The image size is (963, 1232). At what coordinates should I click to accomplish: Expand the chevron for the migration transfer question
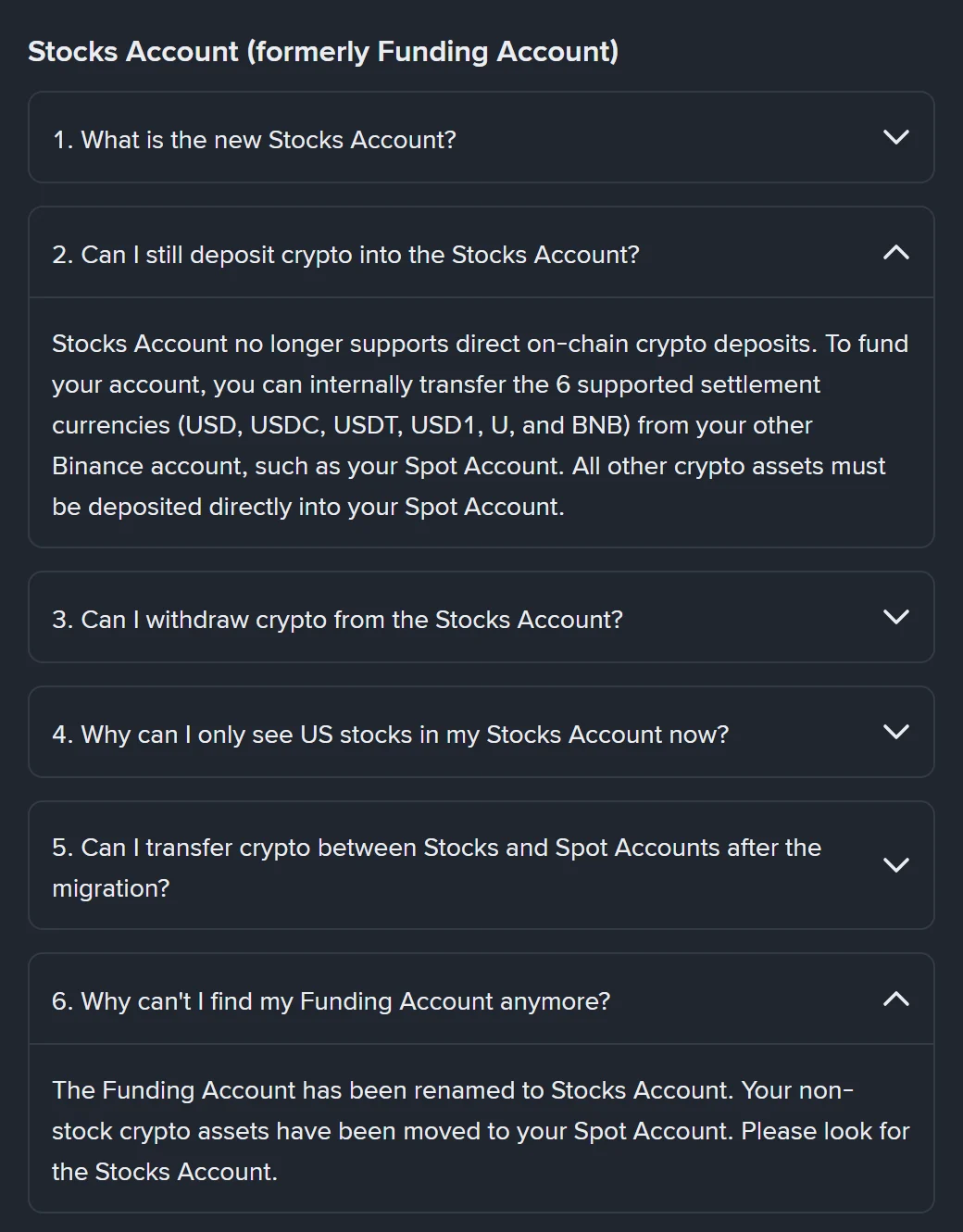pyautogui.click(x=895, y=866)
